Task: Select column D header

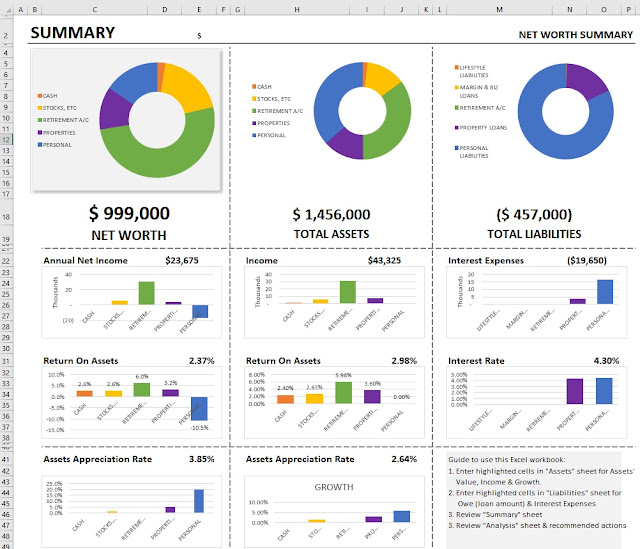Action: [164, 9]
